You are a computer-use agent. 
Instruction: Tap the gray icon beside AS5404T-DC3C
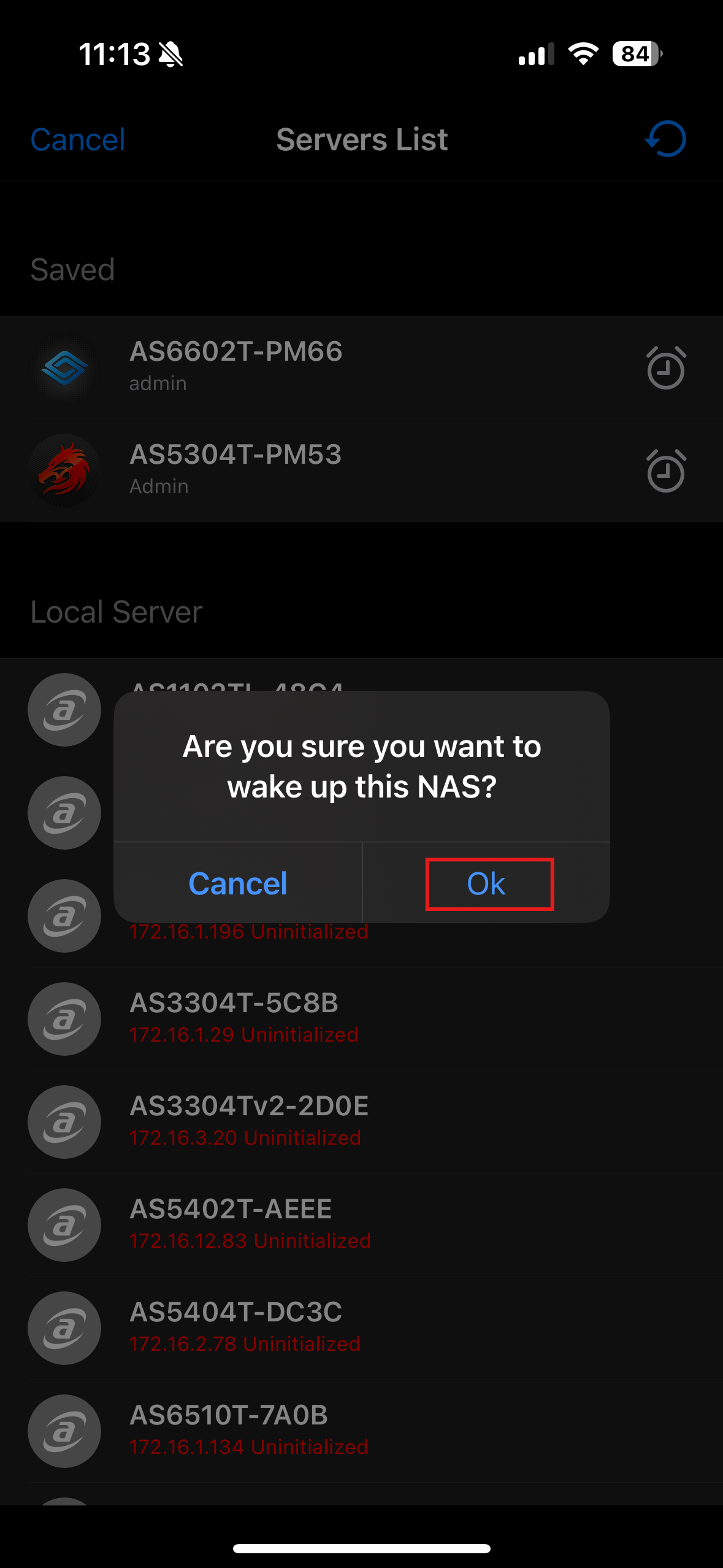(64, 1328)
